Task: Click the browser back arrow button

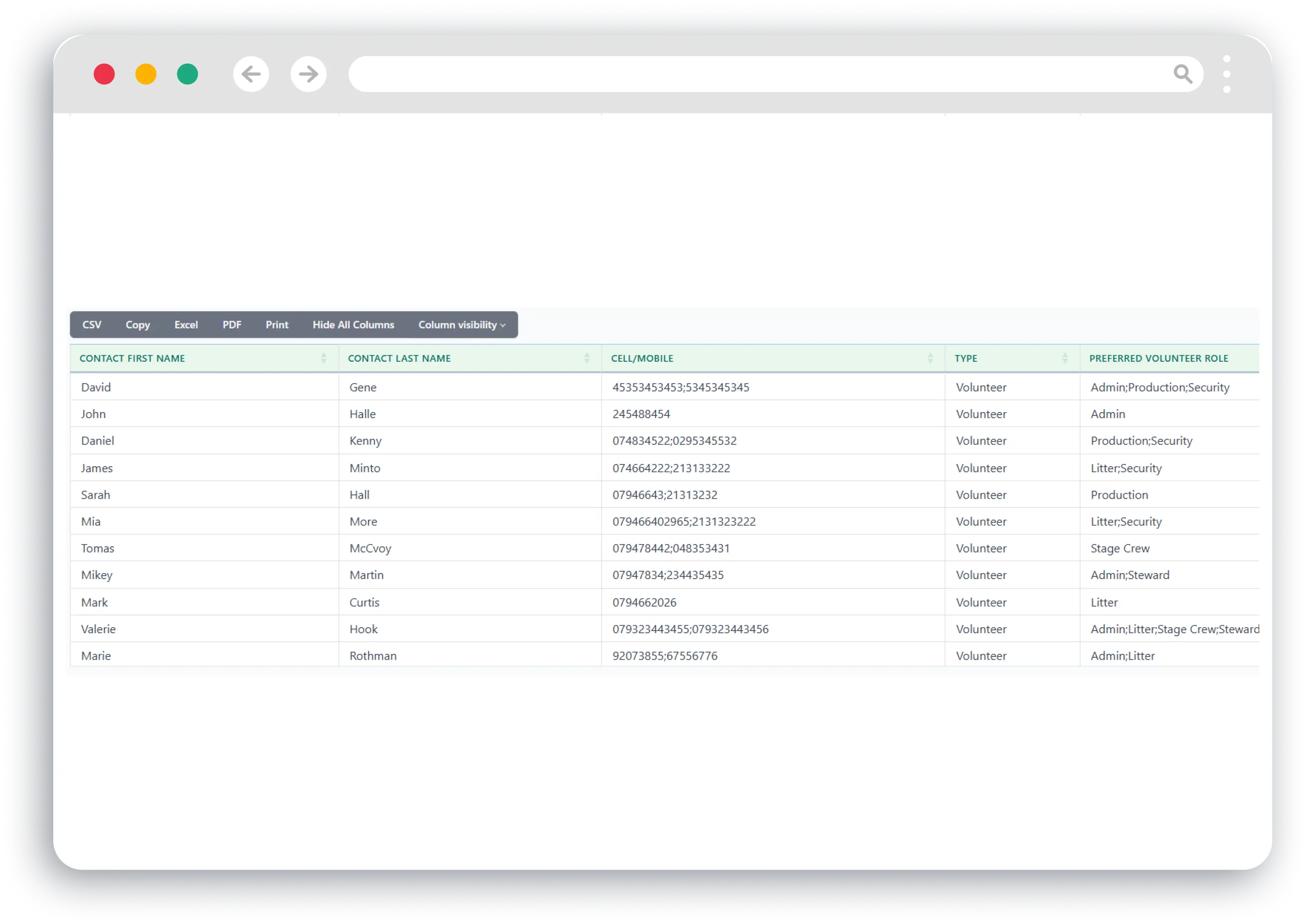Action: click(x=251, y=74)
